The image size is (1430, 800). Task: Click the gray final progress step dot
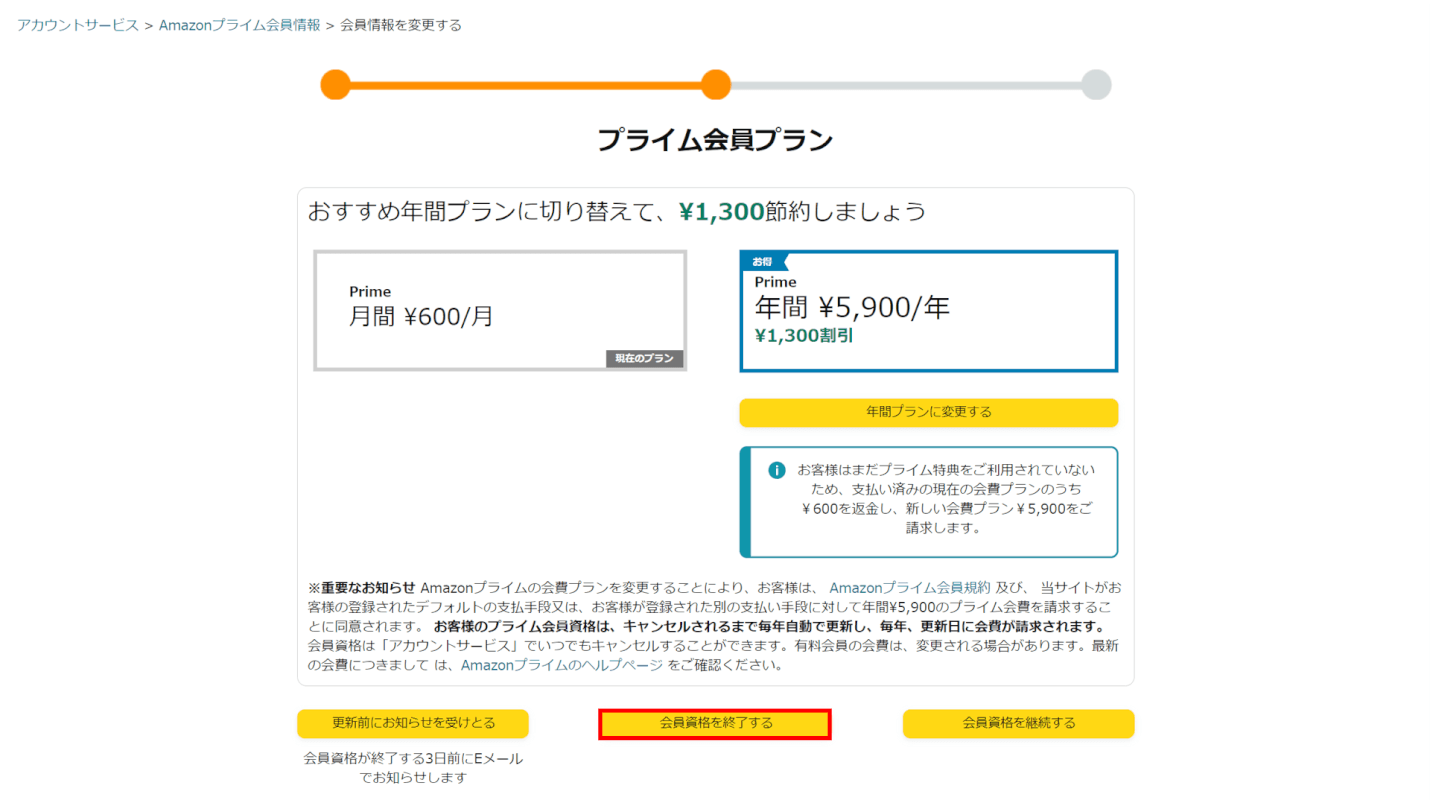tap(1096, 84)
